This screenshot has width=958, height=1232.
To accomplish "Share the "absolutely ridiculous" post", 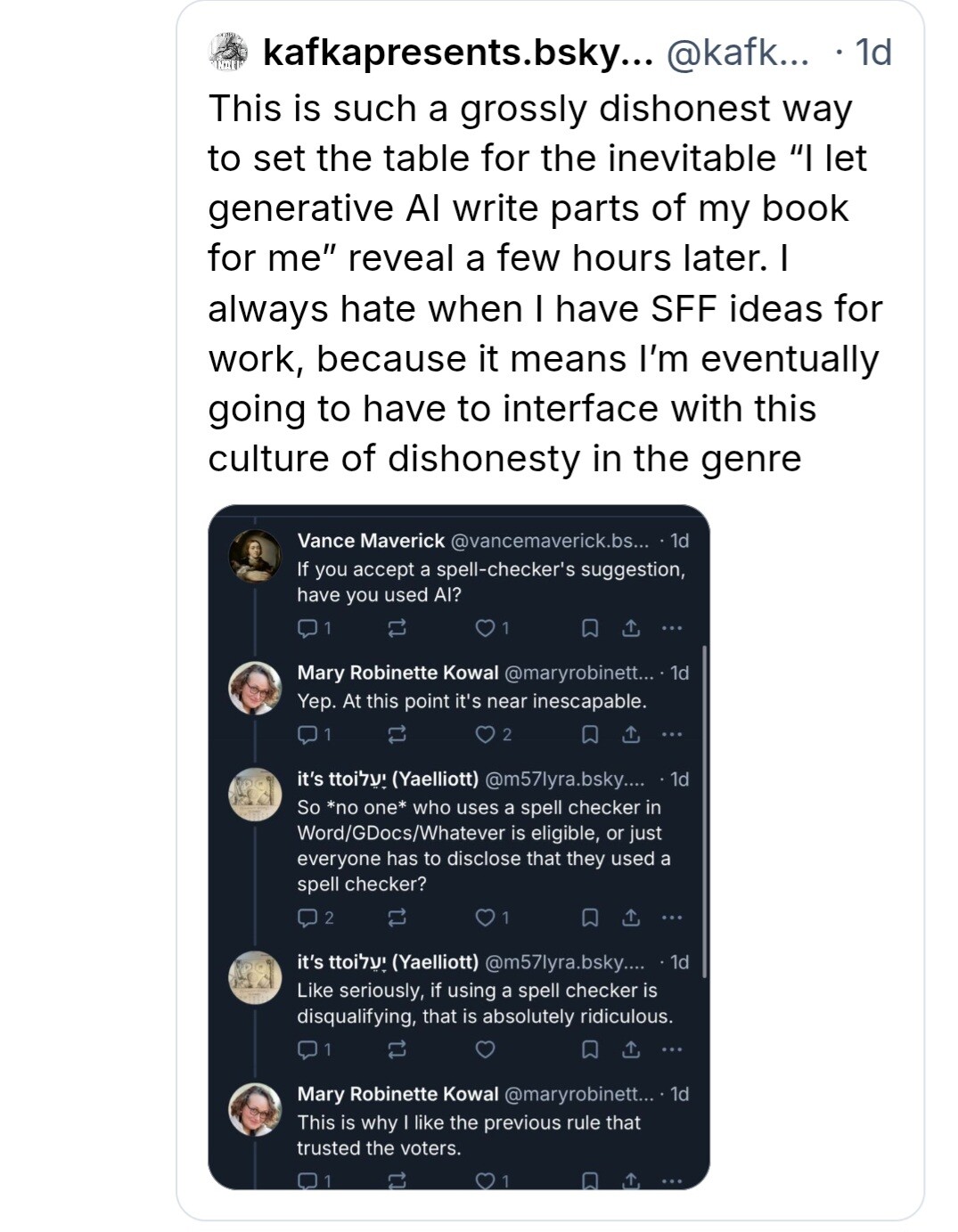I will [631, 1050].
